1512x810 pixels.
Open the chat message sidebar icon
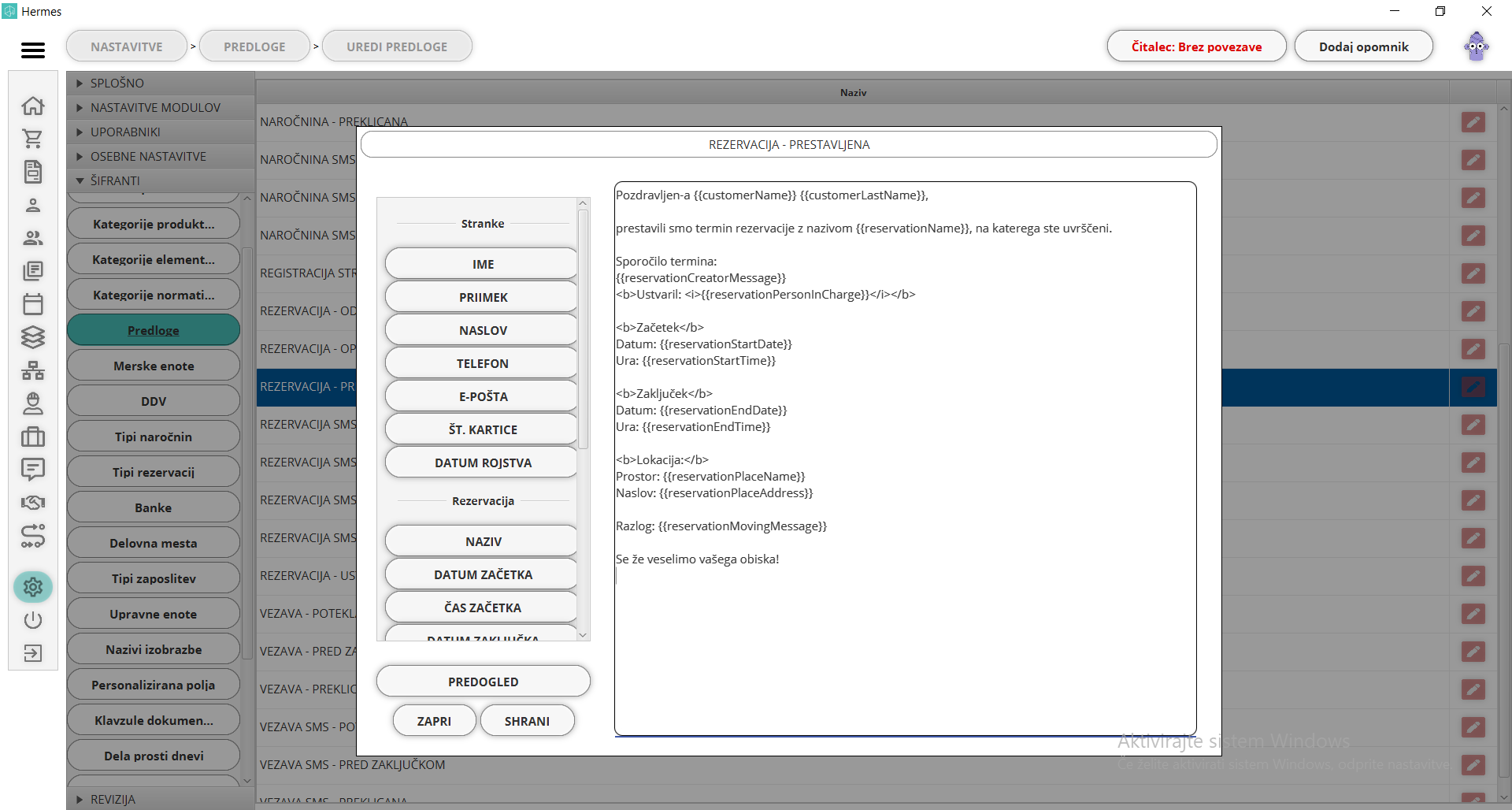[x=33, y=470]
